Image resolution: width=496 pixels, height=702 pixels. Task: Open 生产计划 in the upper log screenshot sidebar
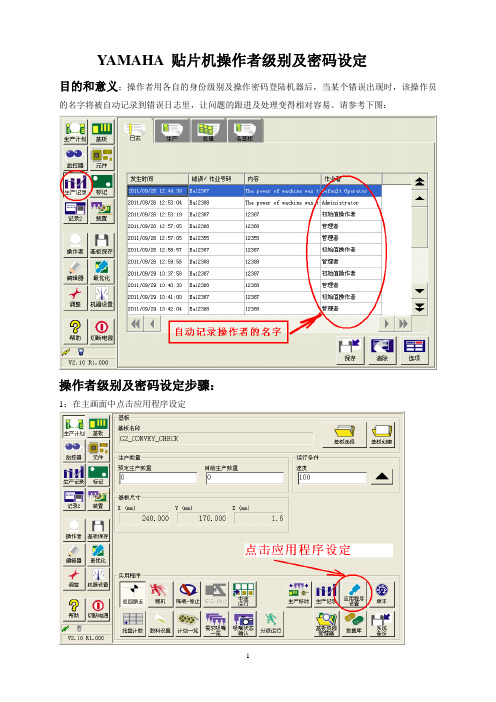75,132
